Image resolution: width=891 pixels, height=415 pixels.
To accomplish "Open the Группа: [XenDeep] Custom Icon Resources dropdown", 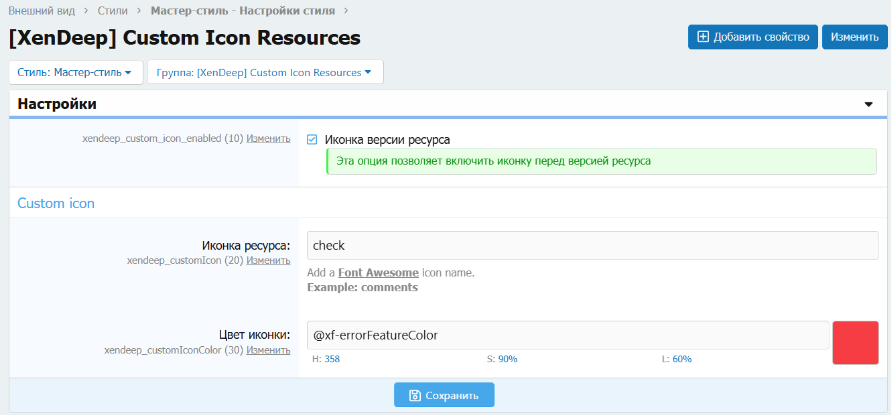I will [264, 73].
